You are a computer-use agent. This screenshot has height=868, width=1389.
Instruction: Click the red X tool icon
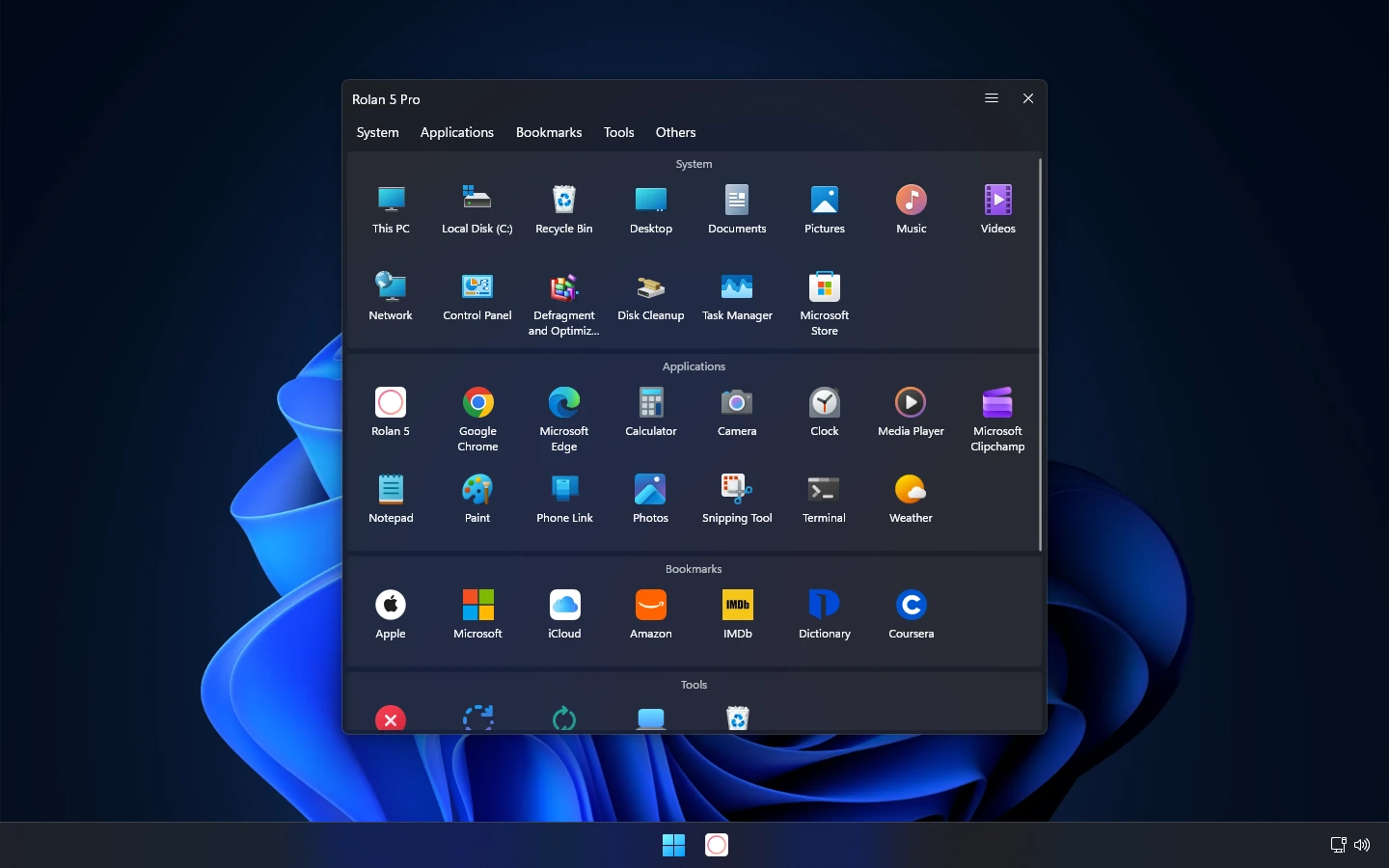[391, 719]
